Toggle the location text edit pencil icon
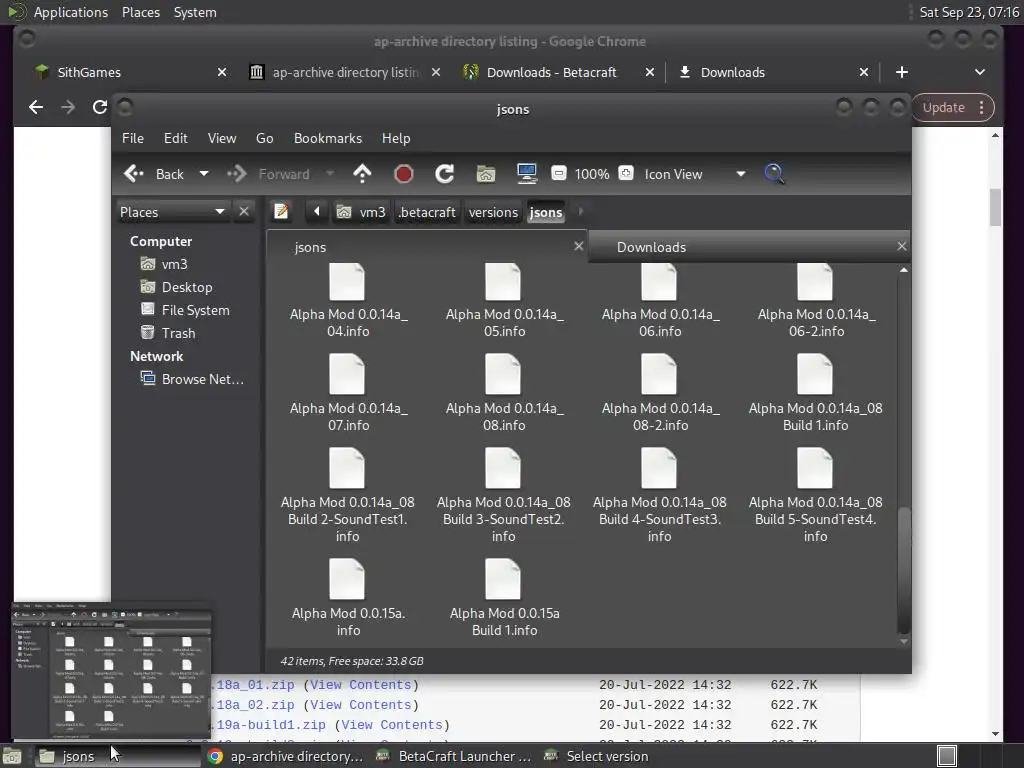The height and width of the screenshot is (768, 1024). tap(281, 212)
